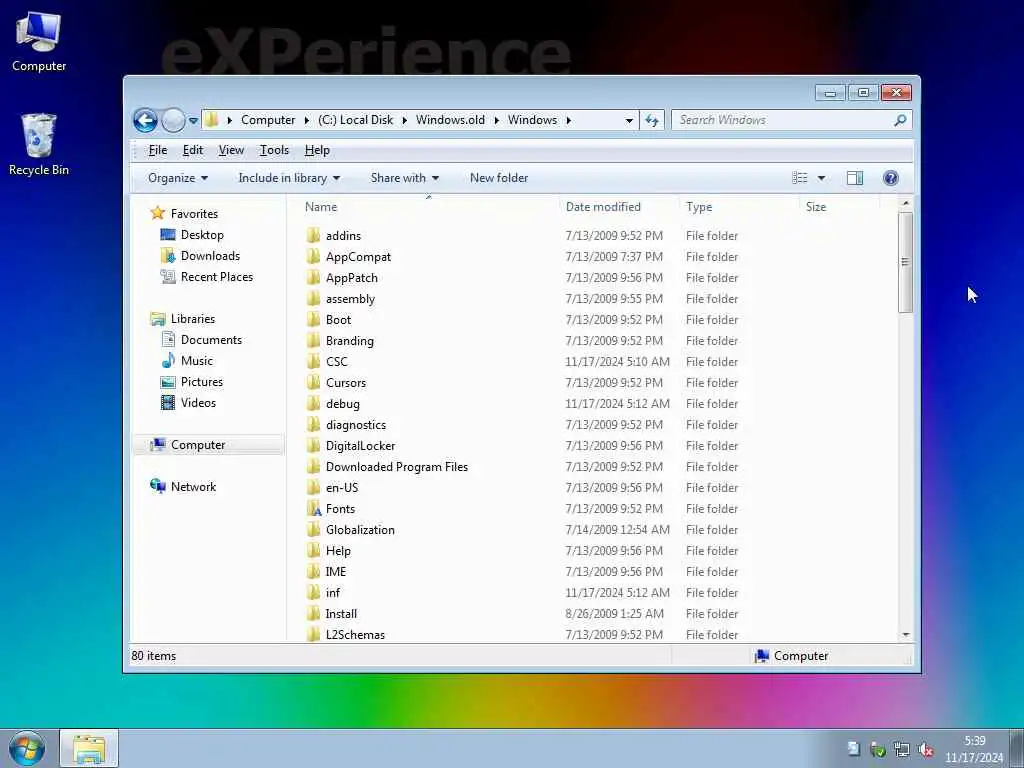The image size is (1024, 768).
Task: Select Favorites in the navigation pane
Action: pos(194,214)
